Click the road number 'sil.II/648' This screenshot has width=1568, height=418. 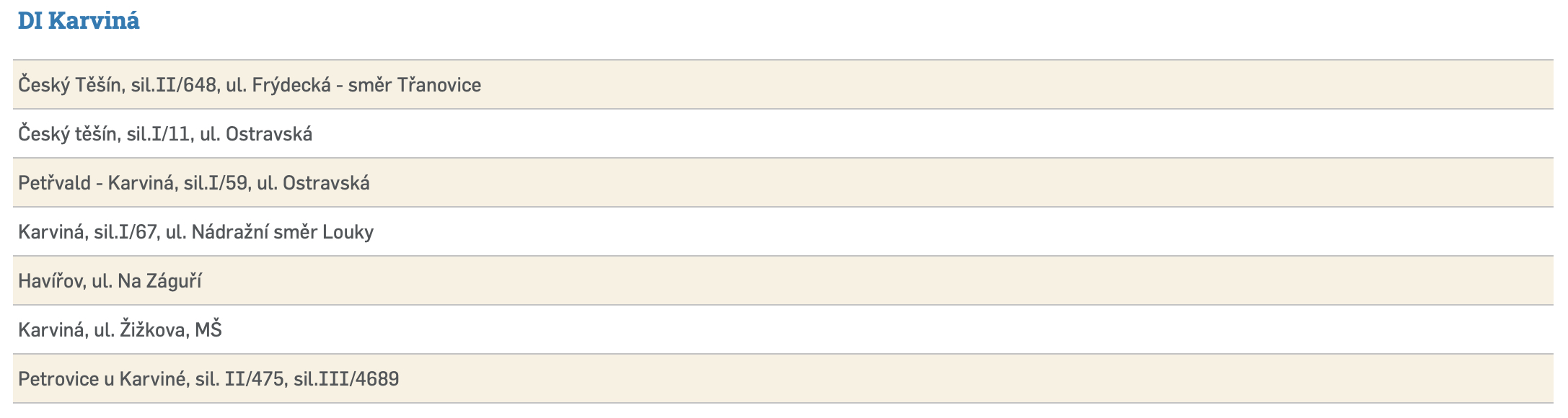pyautogui.click(x=174, y=85)
